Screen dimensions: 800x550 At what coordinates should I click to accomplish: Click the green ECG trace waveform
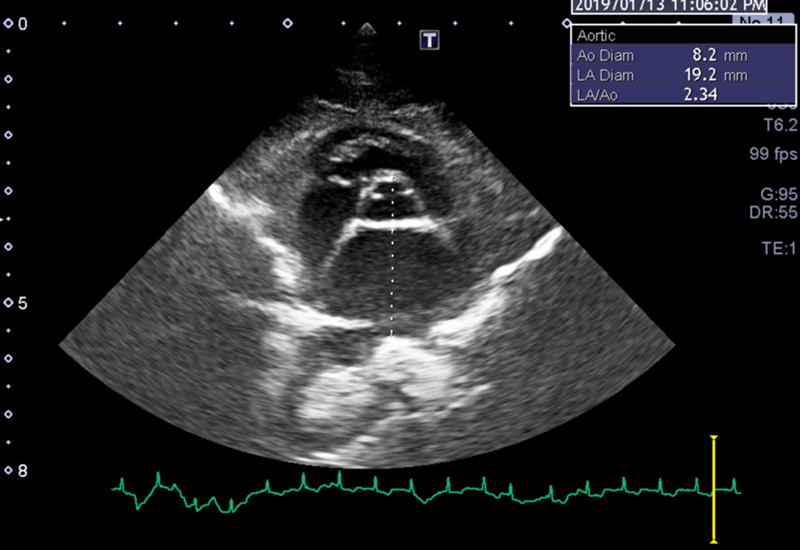pyautogui.click(x=400, y=487)
